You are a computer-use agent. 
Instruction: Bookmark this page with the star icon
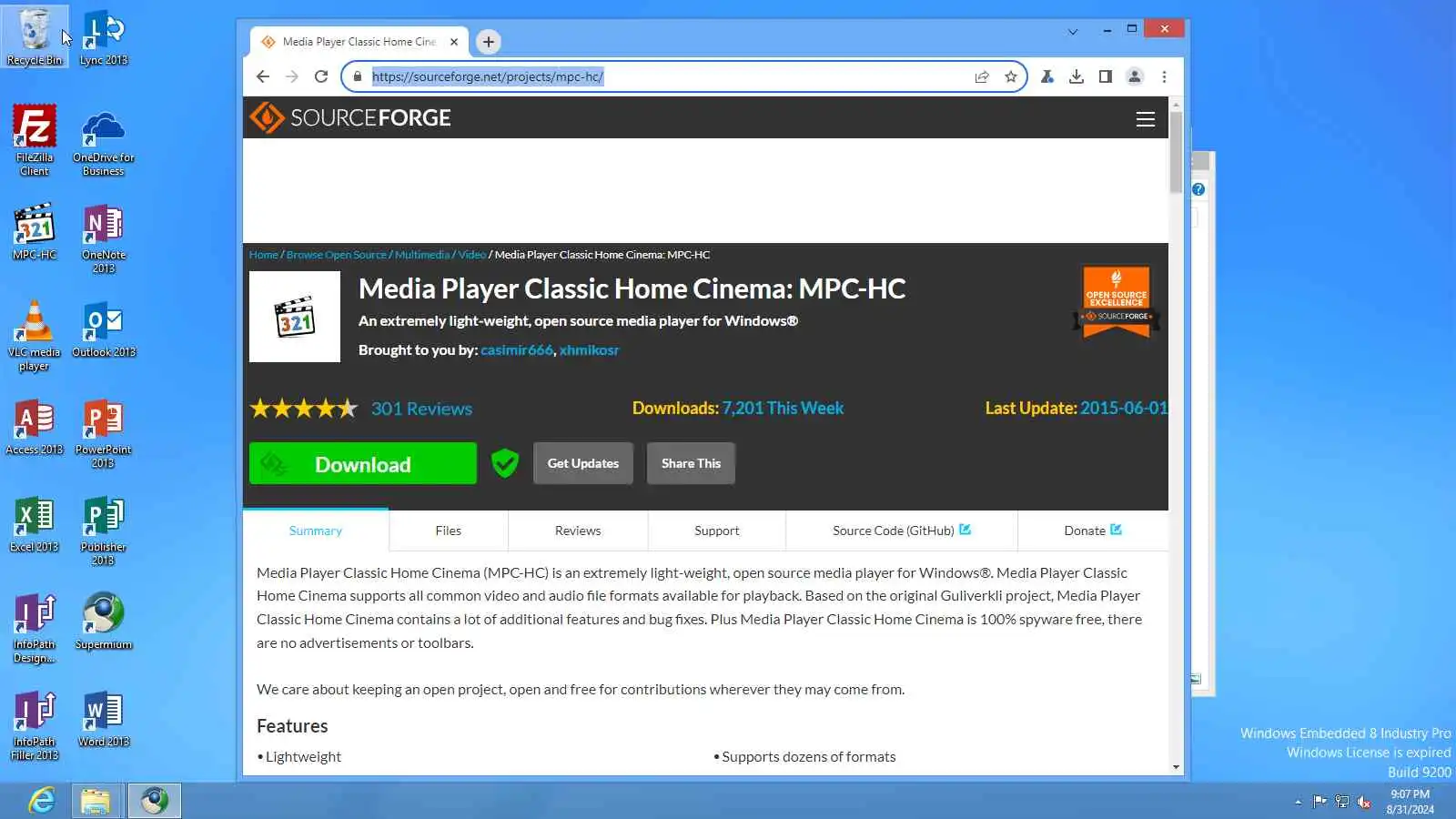1011,76
